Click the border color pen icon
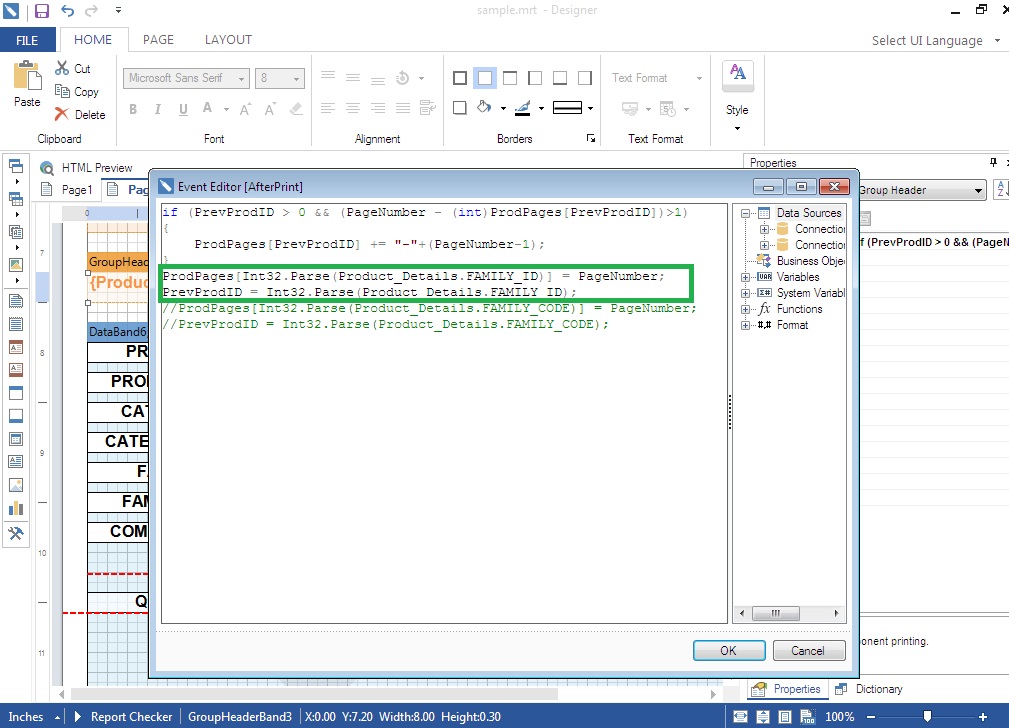 pos(523,107)
